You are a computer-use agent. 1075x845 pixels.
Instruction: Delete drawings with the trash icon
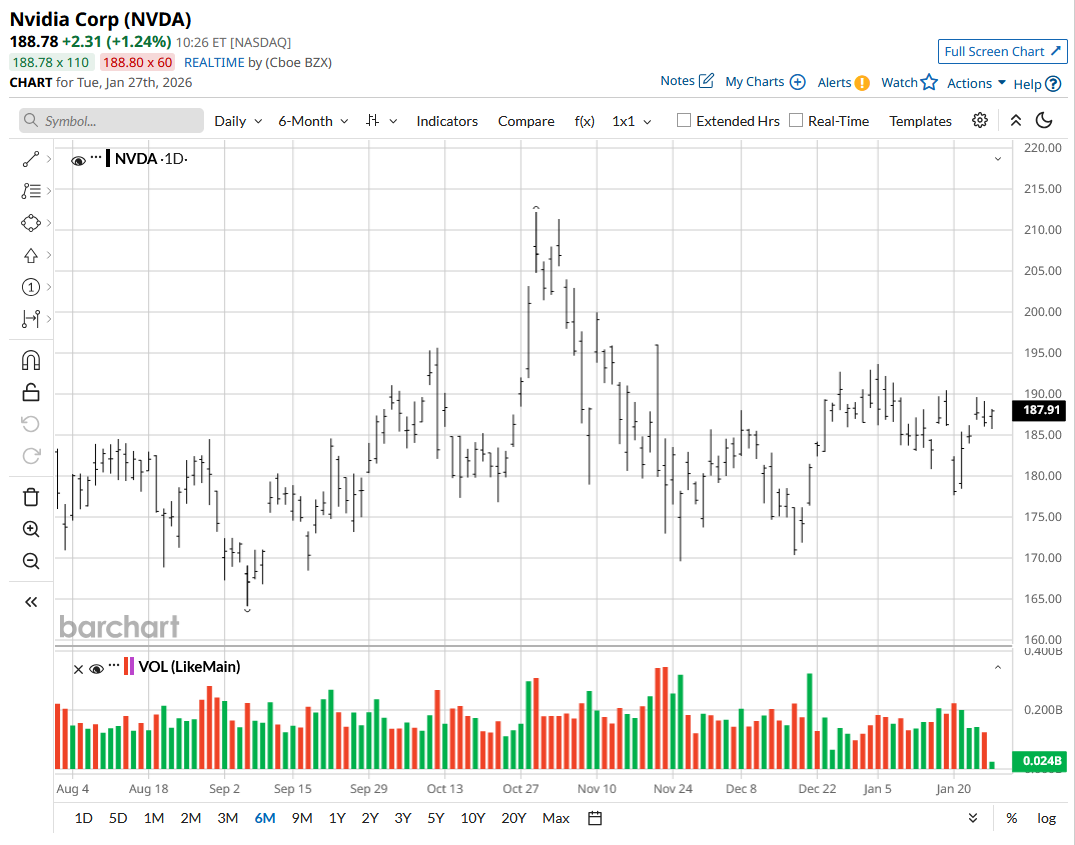click(31, 497)
